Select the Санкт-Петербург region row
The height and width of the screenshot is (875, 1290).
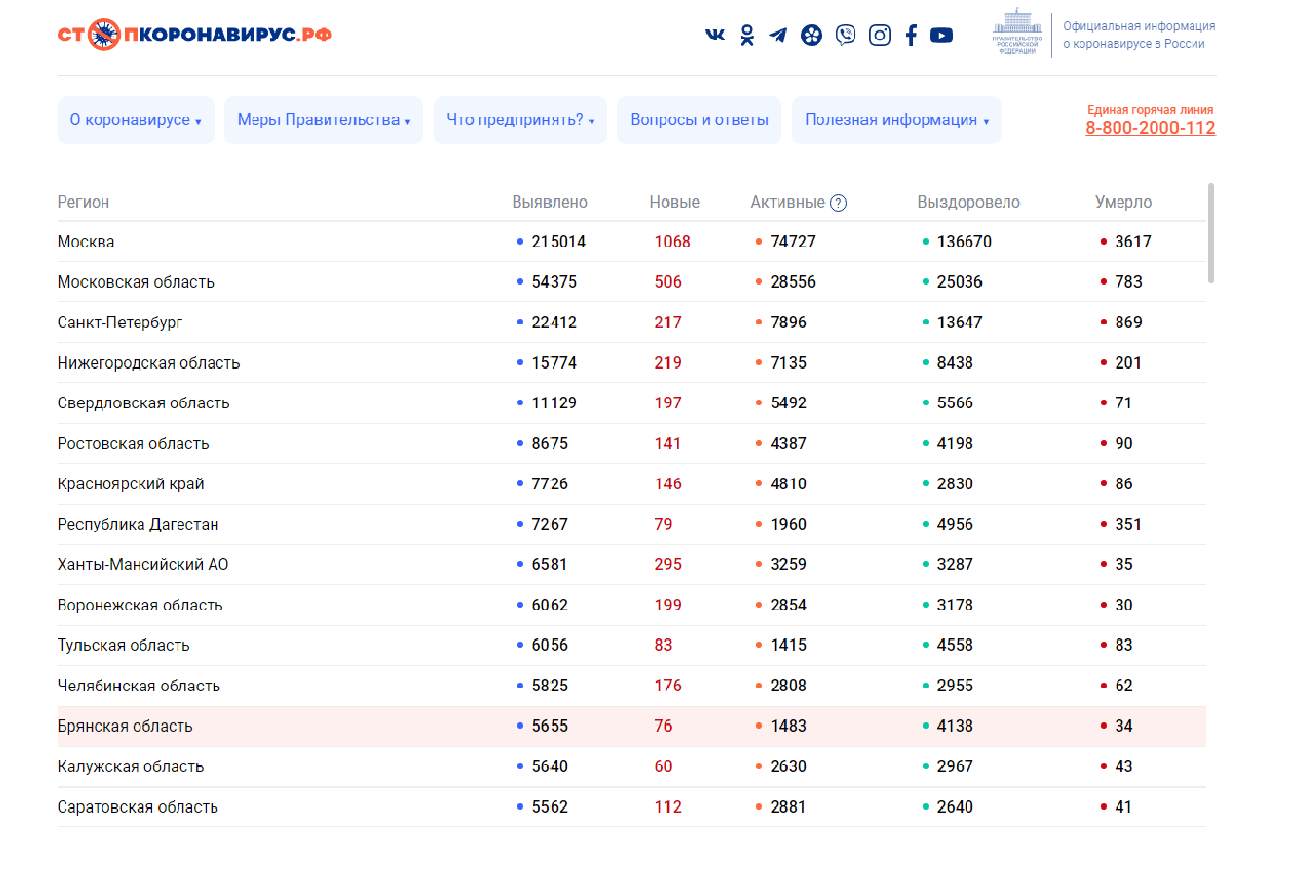[632, 322]
